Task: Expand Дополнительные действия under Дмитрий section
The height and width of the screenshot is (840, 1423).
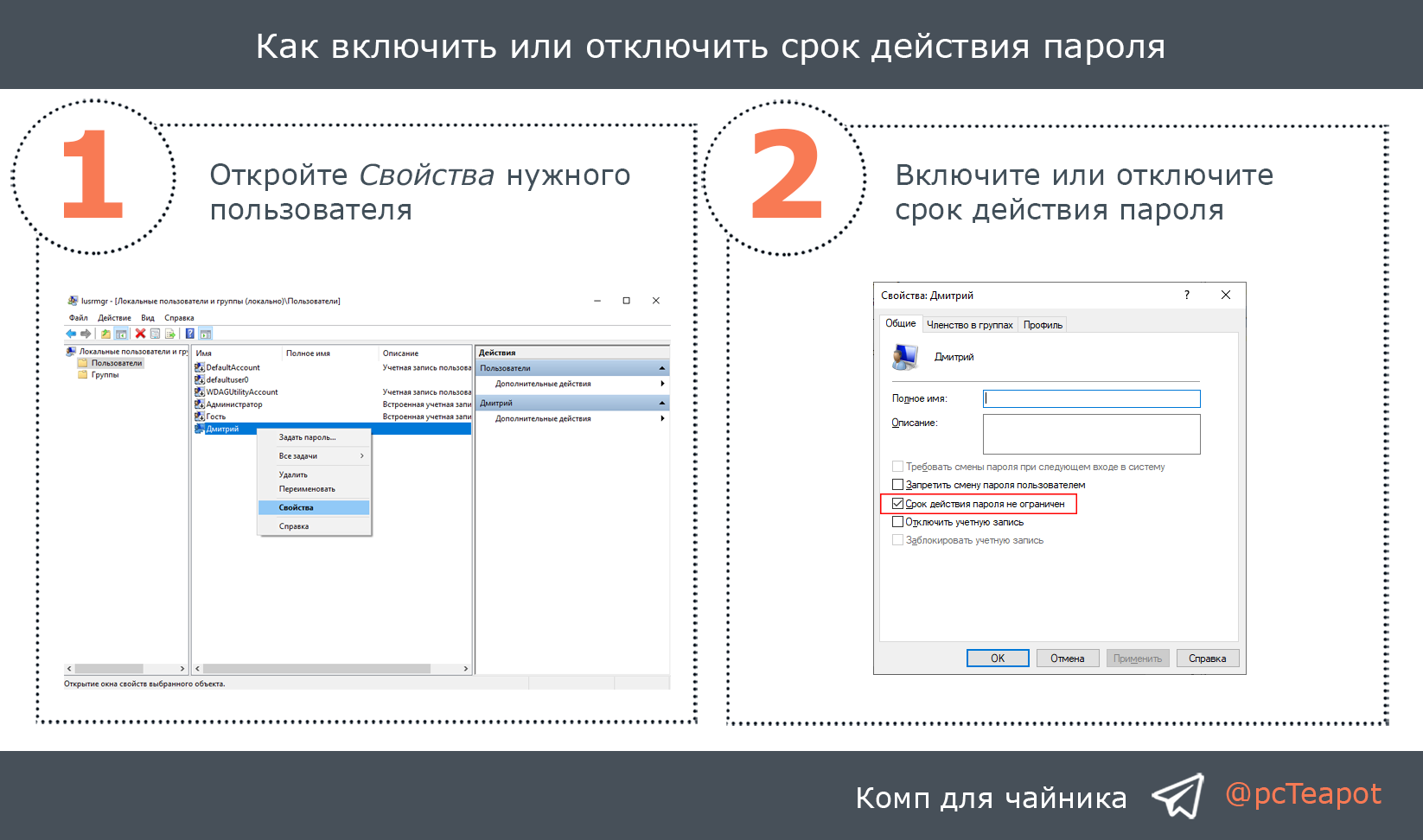Action: pyautogui.click(x=663, y=418)
